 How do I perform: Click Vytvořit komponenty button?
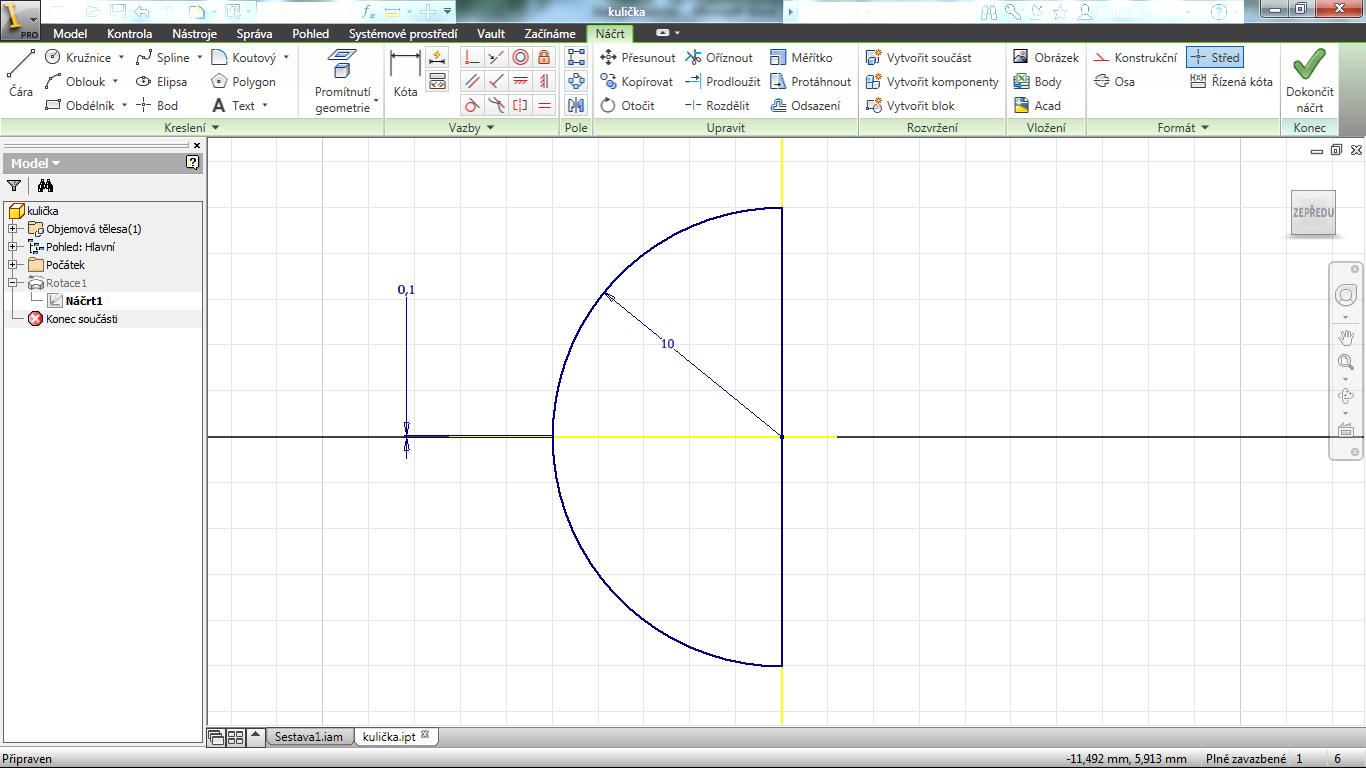point(932,82)
